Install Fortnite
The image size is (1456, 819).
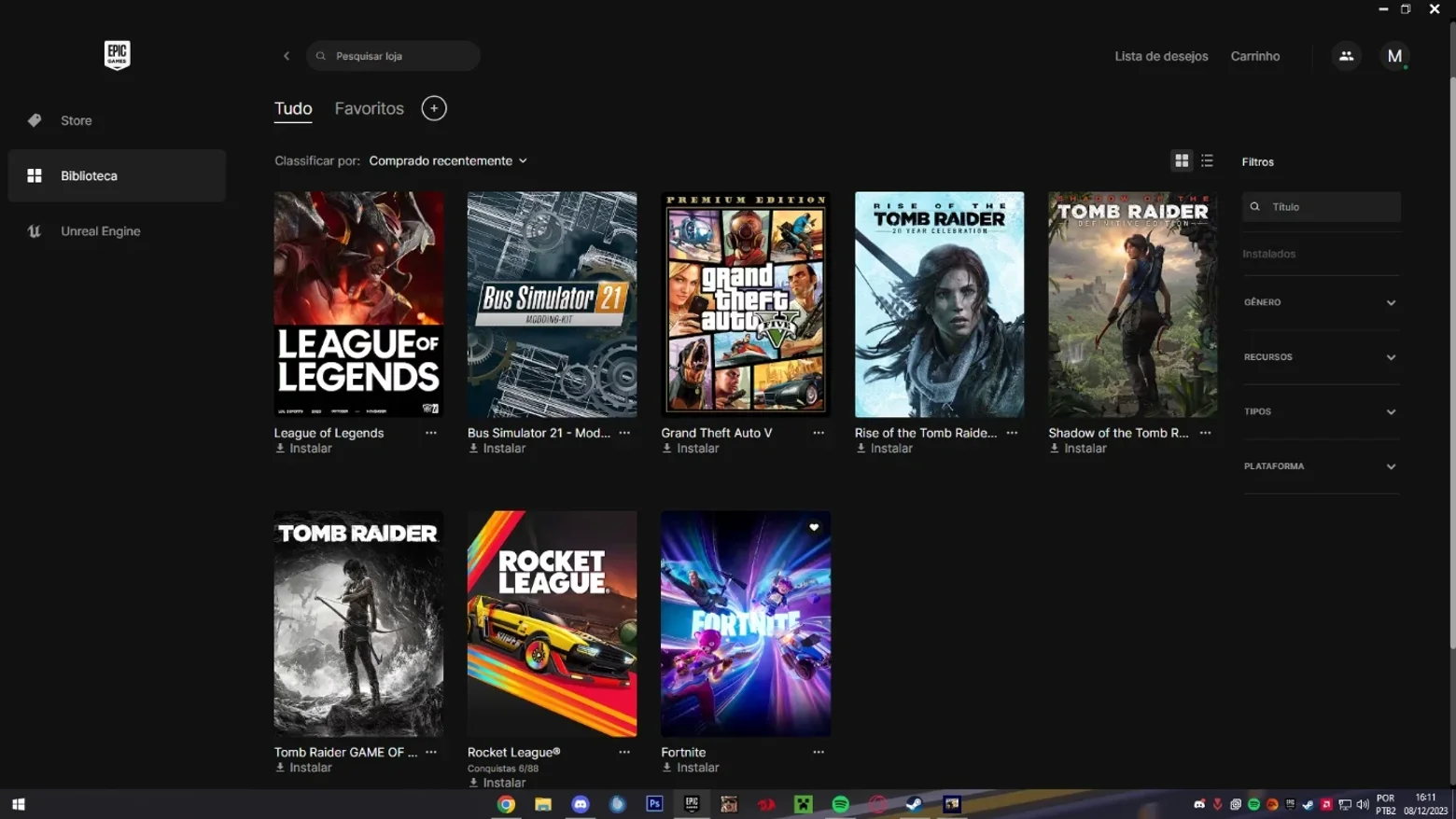coord(691,768)
